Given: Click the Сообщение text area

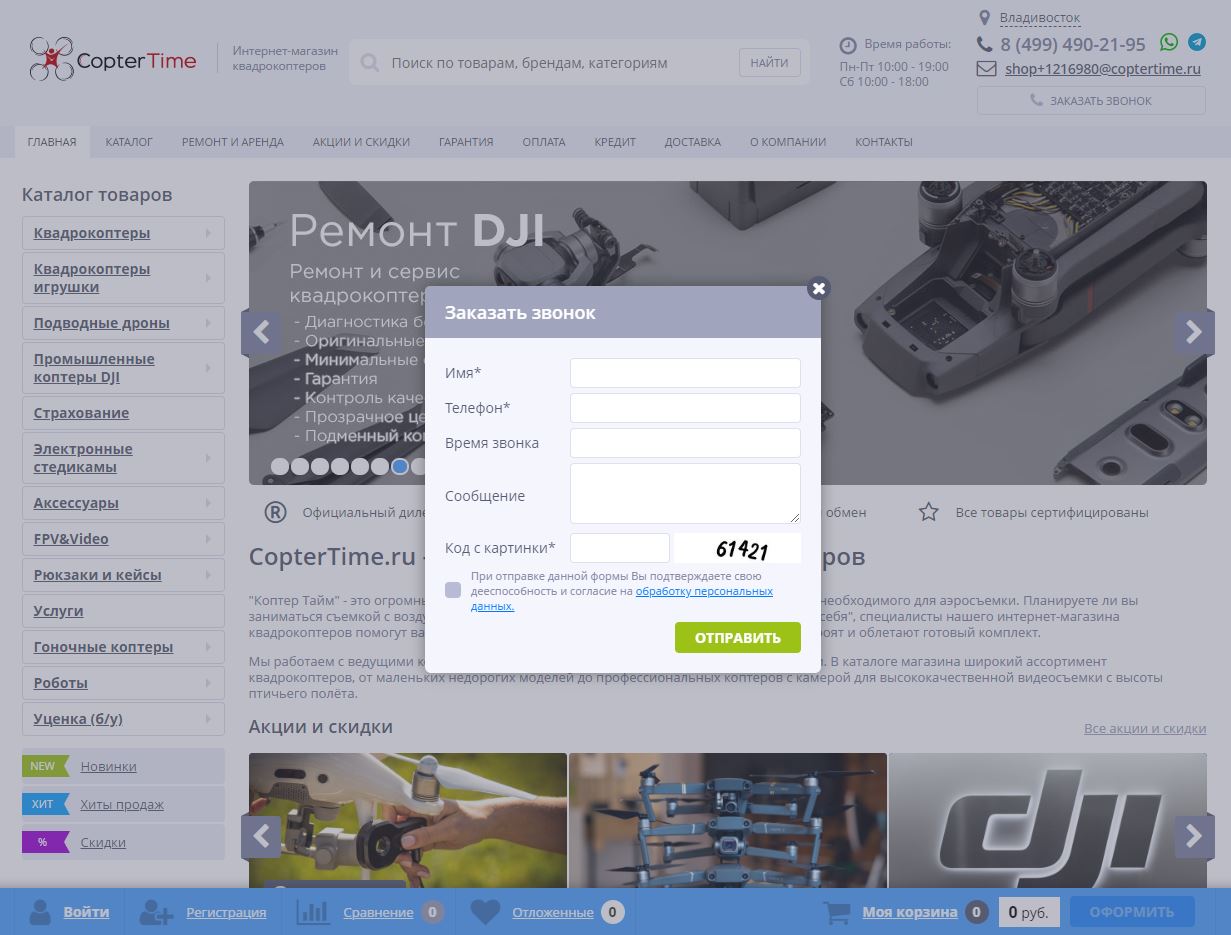Looking at the screenshot, I should coord(685,493).
